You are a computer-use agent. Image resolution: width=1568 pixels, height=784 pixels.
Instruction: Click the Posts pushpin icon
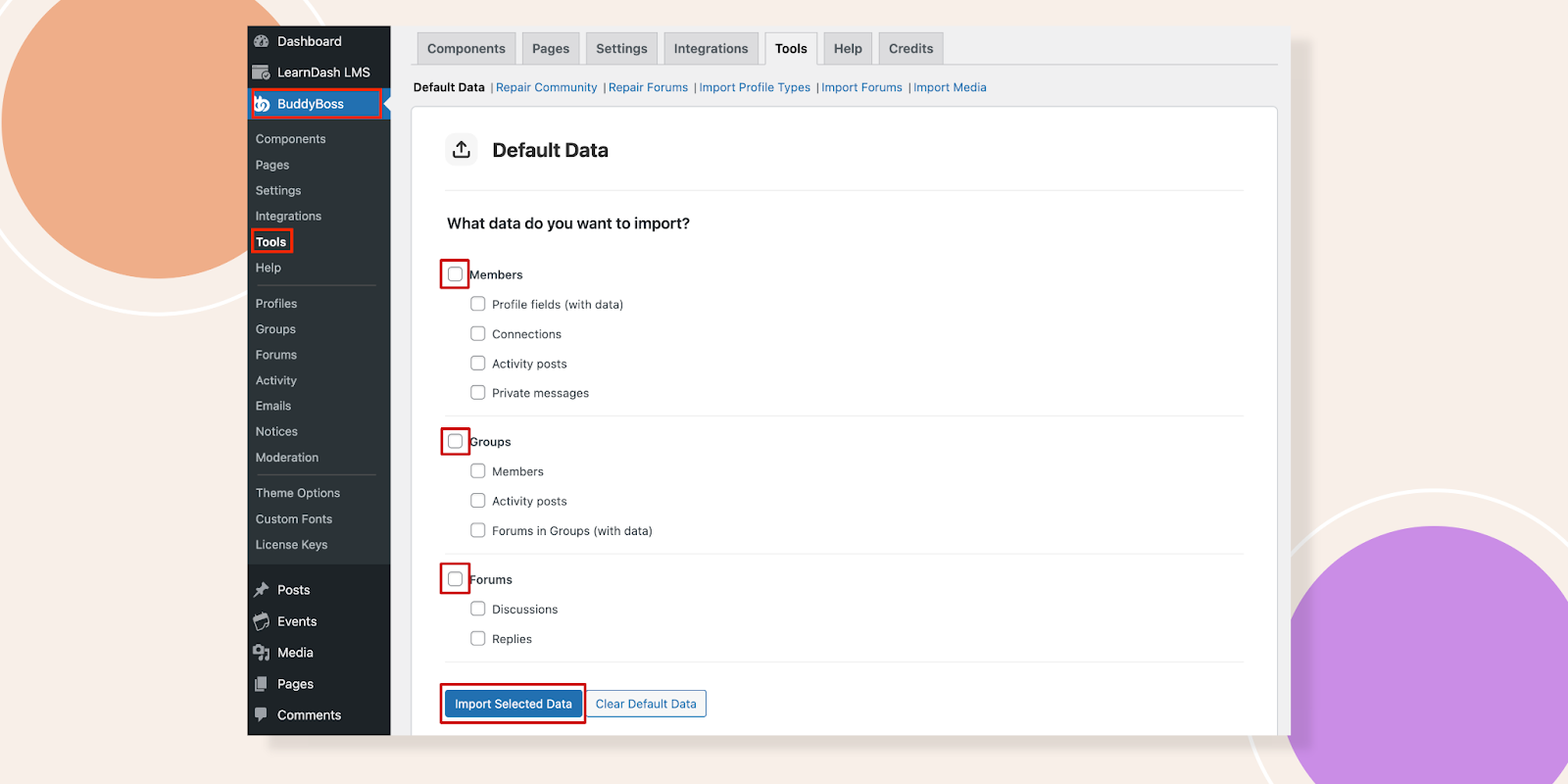coord(262,590)
